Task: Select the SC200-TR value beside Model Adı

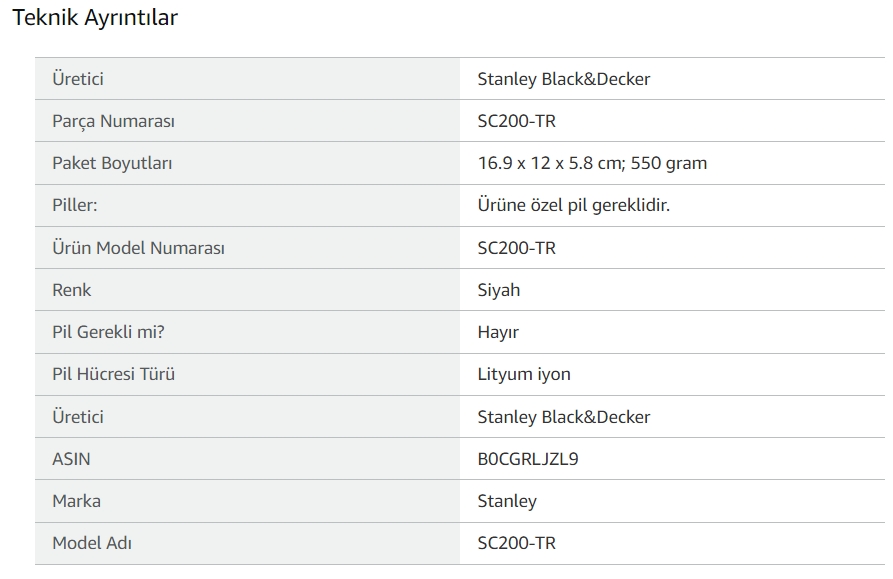Action: [x=517, y=543]
